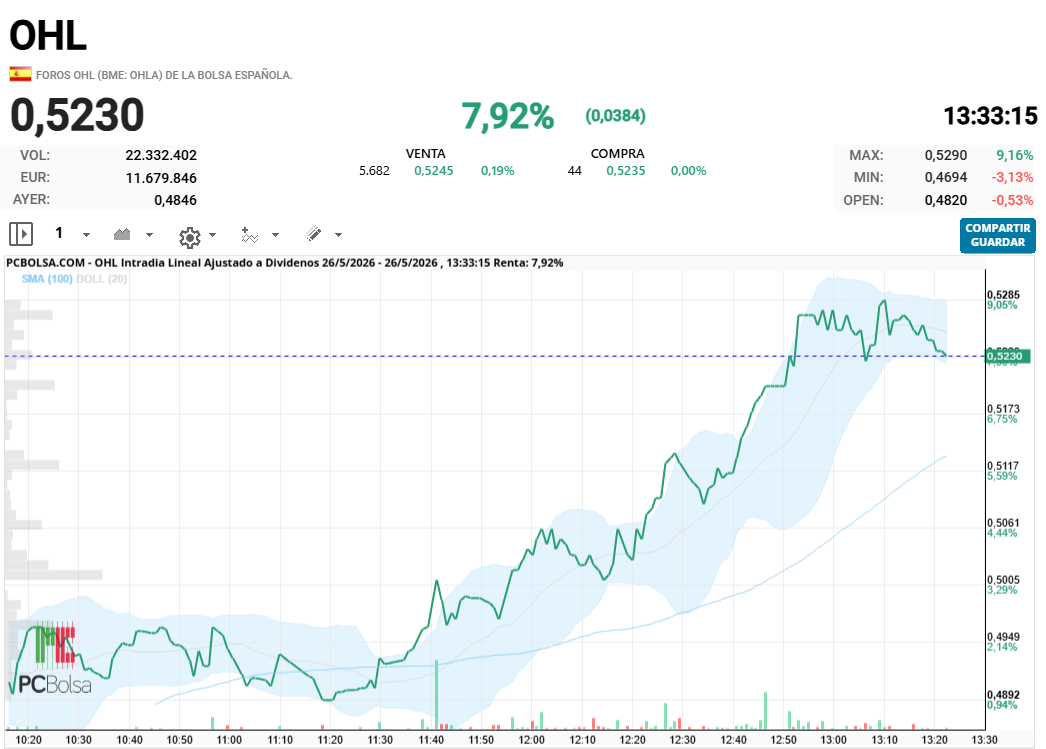Click the 0,5230 price tag on axis
This screenshot has height=749, width=1046.
1007,356
